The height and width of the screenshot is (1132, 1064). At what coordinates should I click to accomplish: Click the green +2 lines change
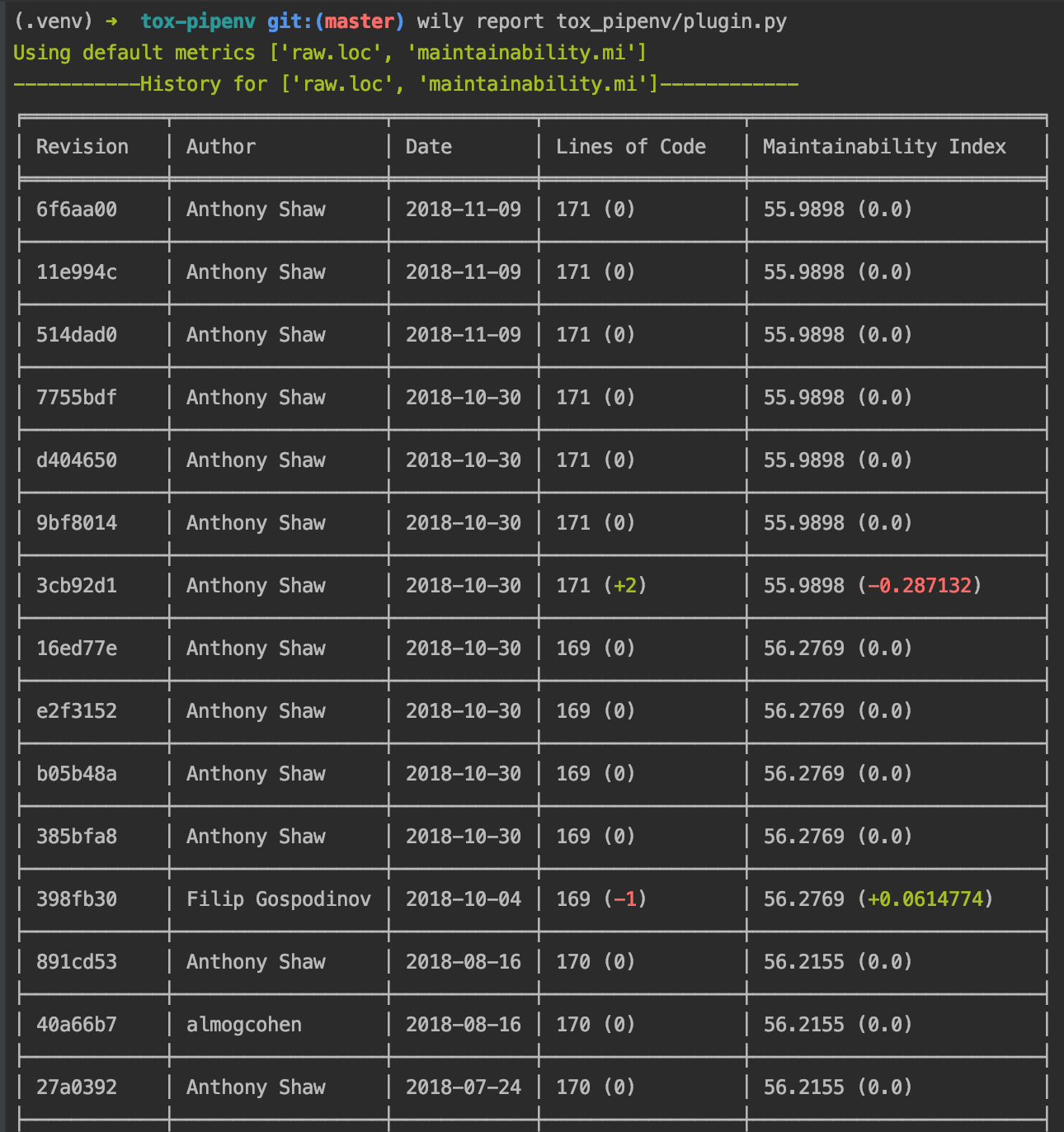(x=625, y=586)
